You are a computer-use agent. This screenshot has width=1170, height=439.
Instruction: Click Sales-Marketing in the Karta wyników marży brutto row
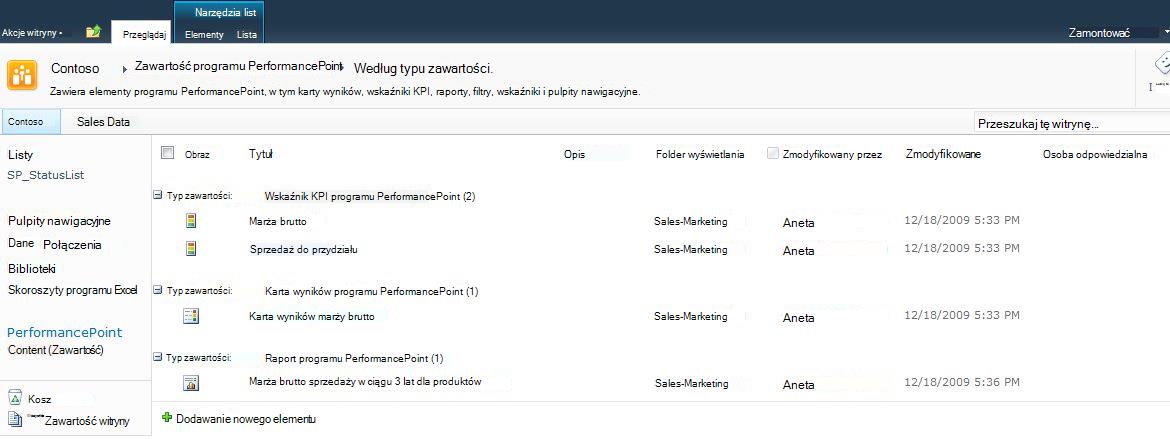pos(690,316)
